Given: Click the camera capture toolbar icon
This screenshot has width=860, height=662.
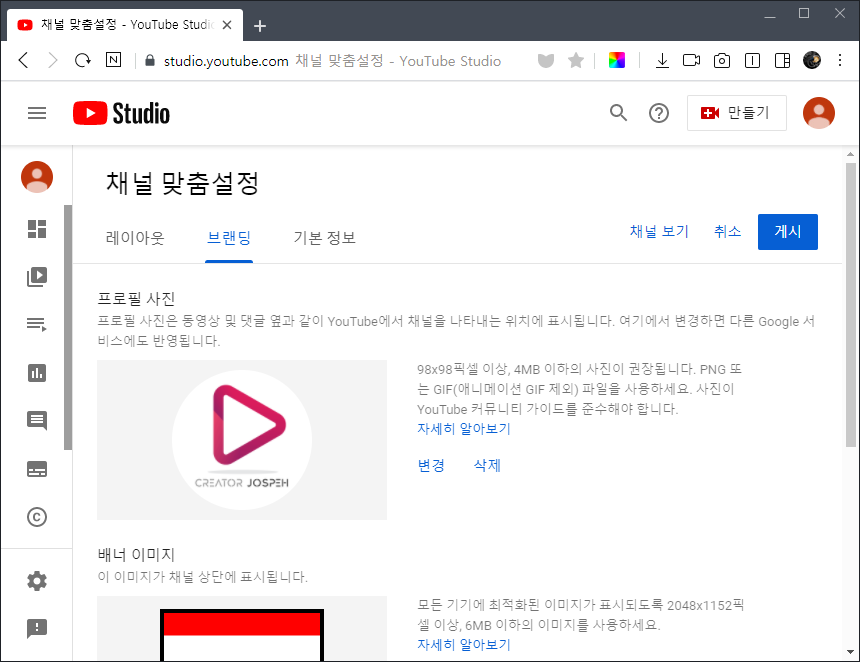Looking at the screenshot, I should [722, 60].
